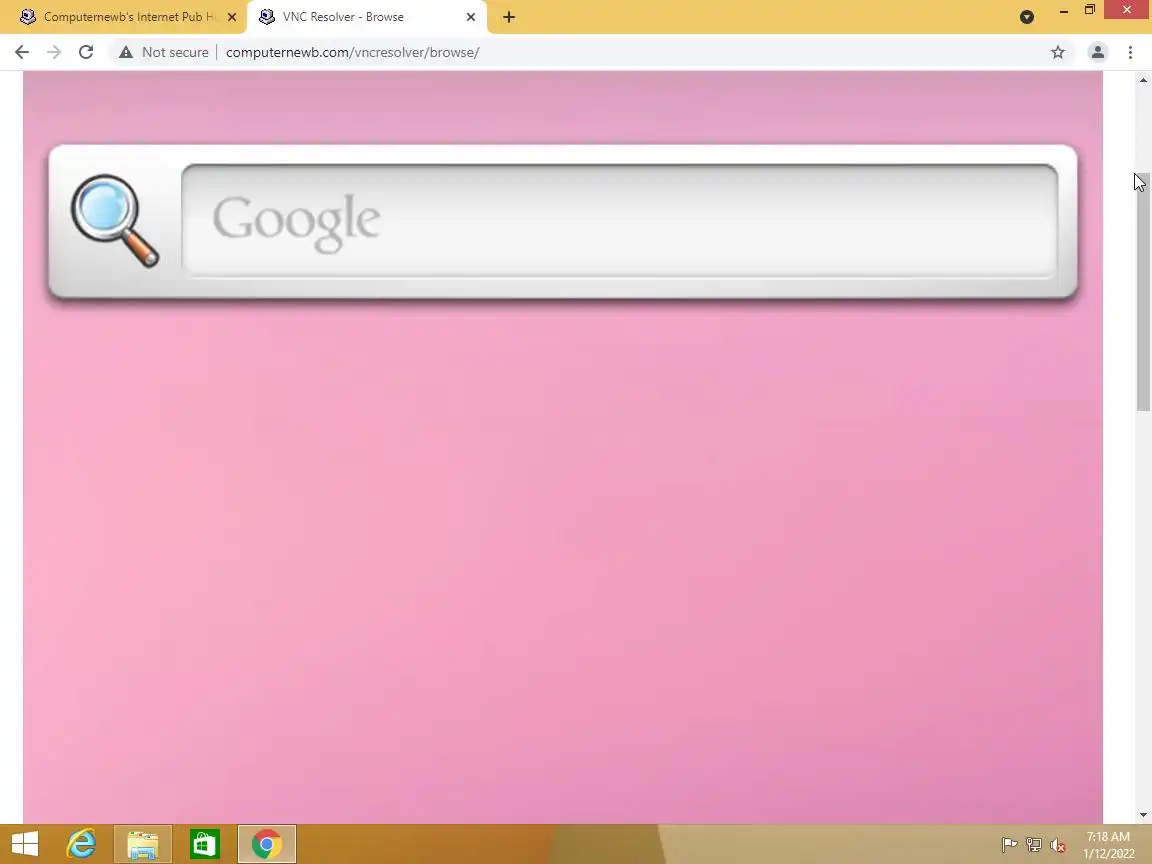Open Action Center flag icon
The height and width of the screenshot is (864, 1152).
click(1009, 845)
